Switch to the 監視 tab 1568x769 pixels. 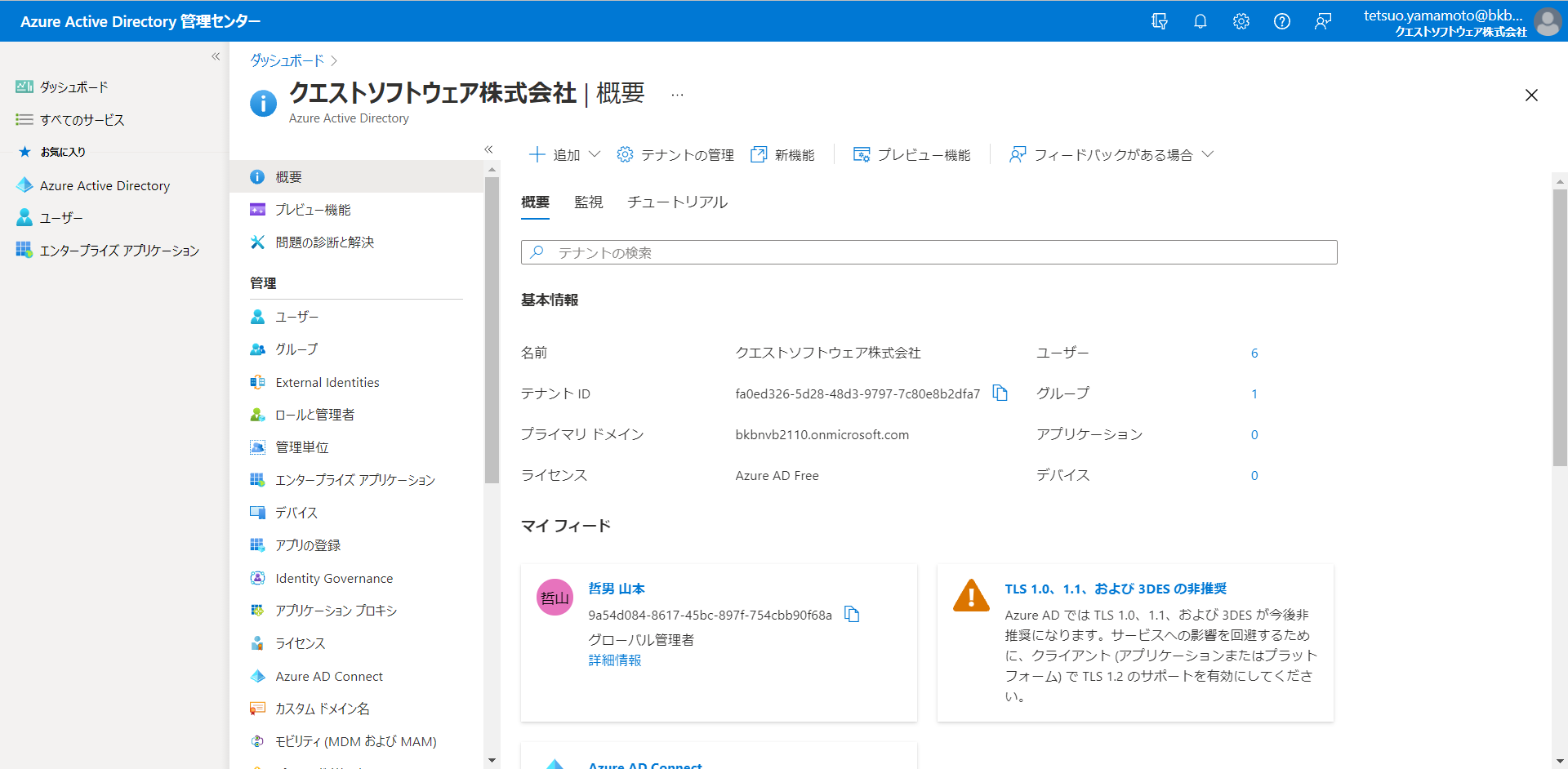pyautogui.click(x=588, y=202)
